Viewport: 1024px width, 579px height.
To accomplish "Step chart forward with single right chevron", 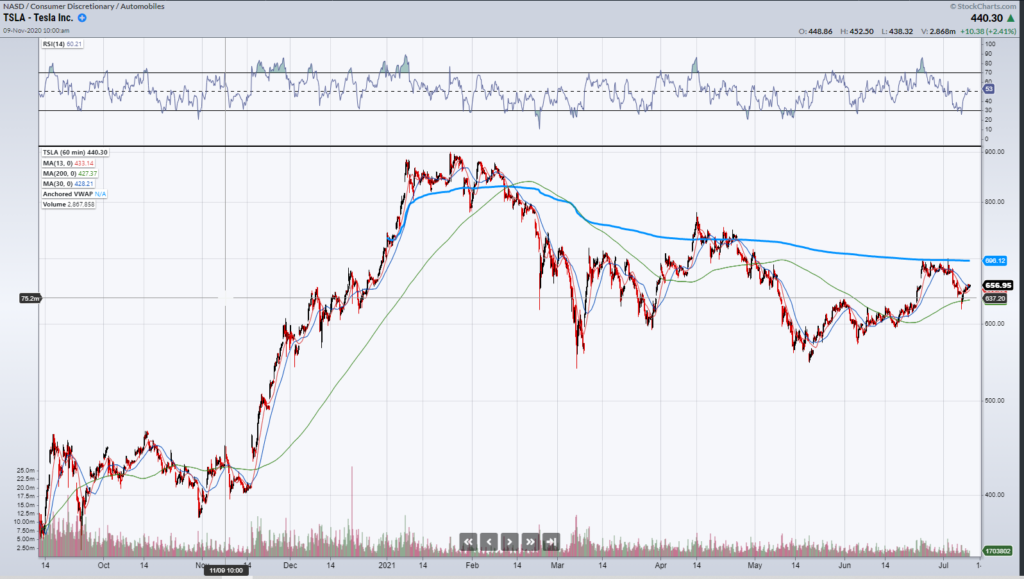I will point(509,541).
